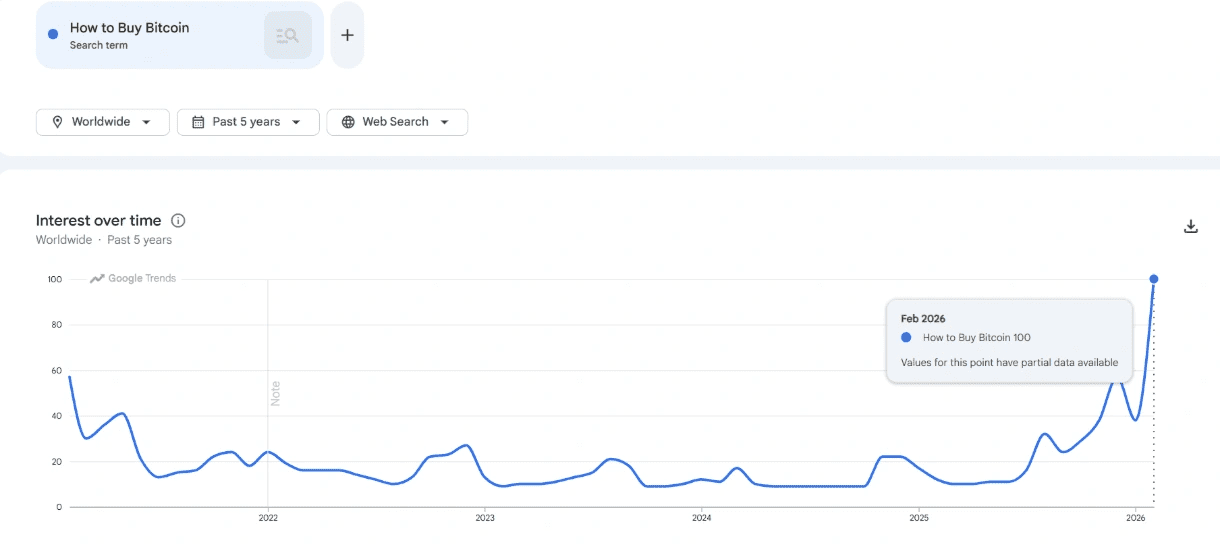
Task: Select the Feb 2026 peak data point
Action: point(1153,279)
